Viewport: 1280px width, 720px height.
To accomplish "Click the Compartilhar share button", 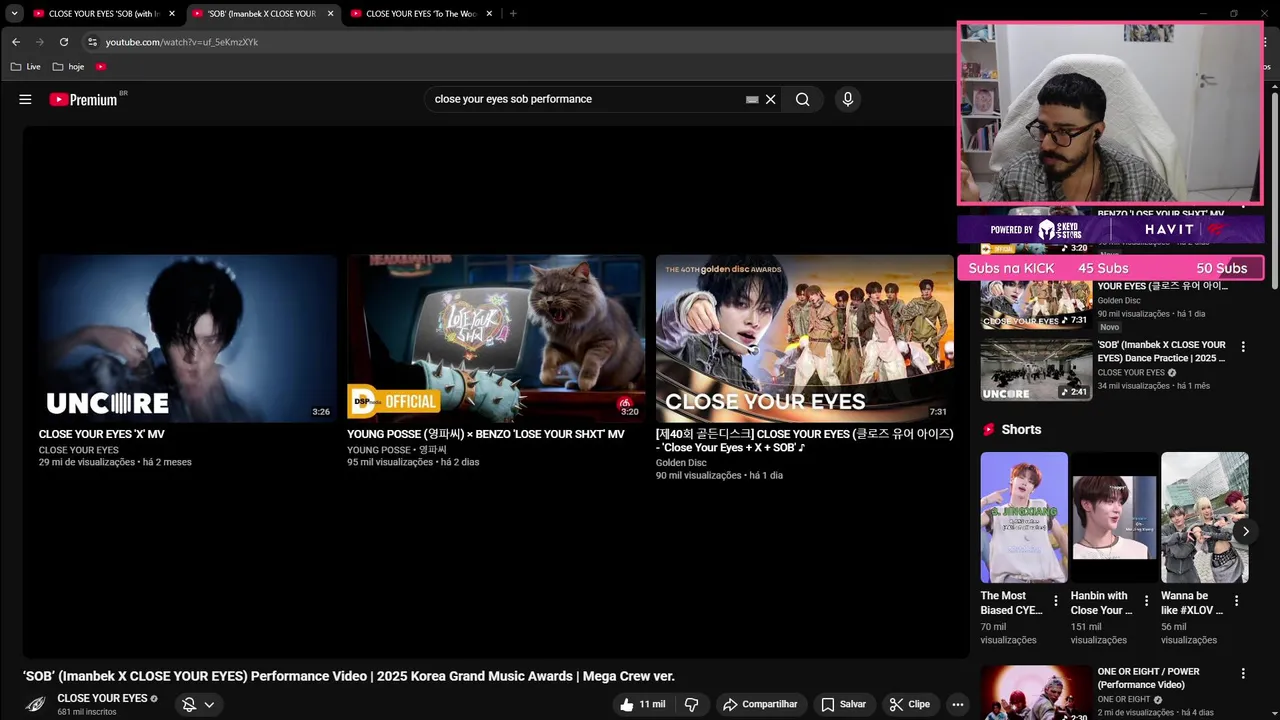I will point(760,704).
